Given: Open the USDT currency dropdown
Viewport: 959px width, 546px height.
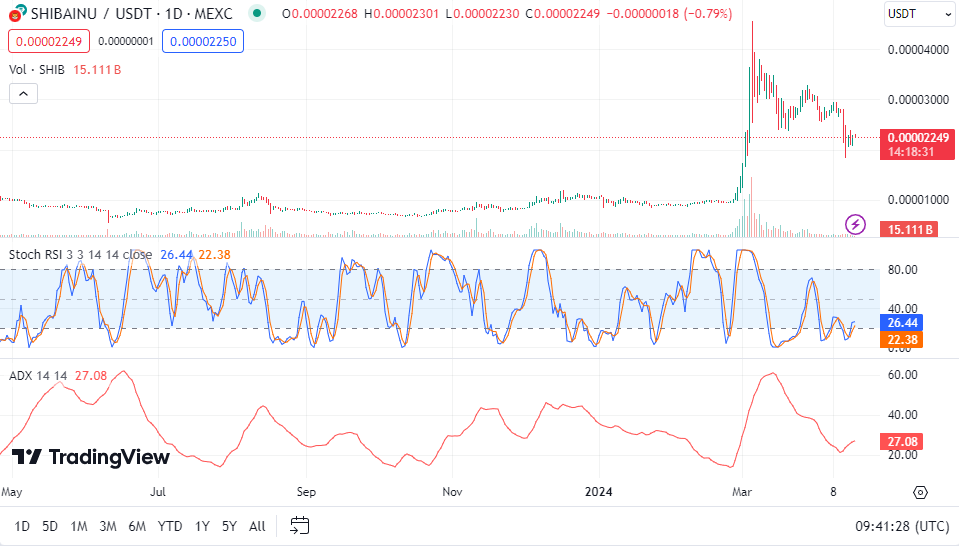Looking at the screenshot, I should [x=919, y=13].
